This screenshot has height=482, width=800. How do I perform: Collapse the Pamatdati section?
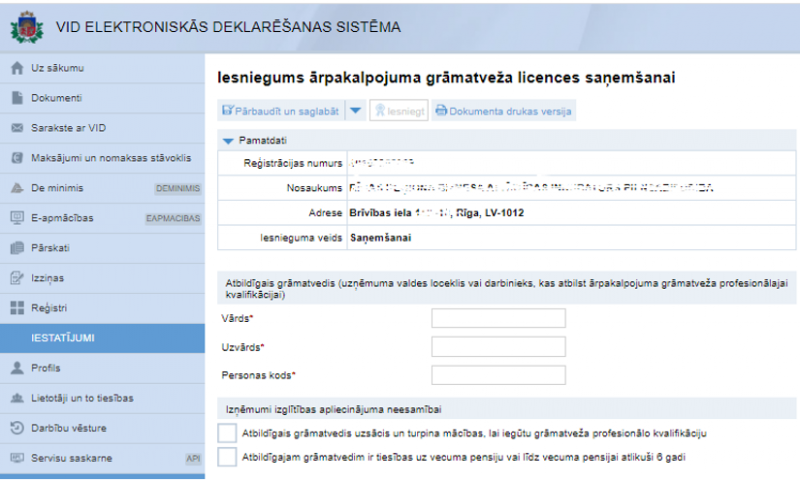pyautogui.click(x=228, y=141)
